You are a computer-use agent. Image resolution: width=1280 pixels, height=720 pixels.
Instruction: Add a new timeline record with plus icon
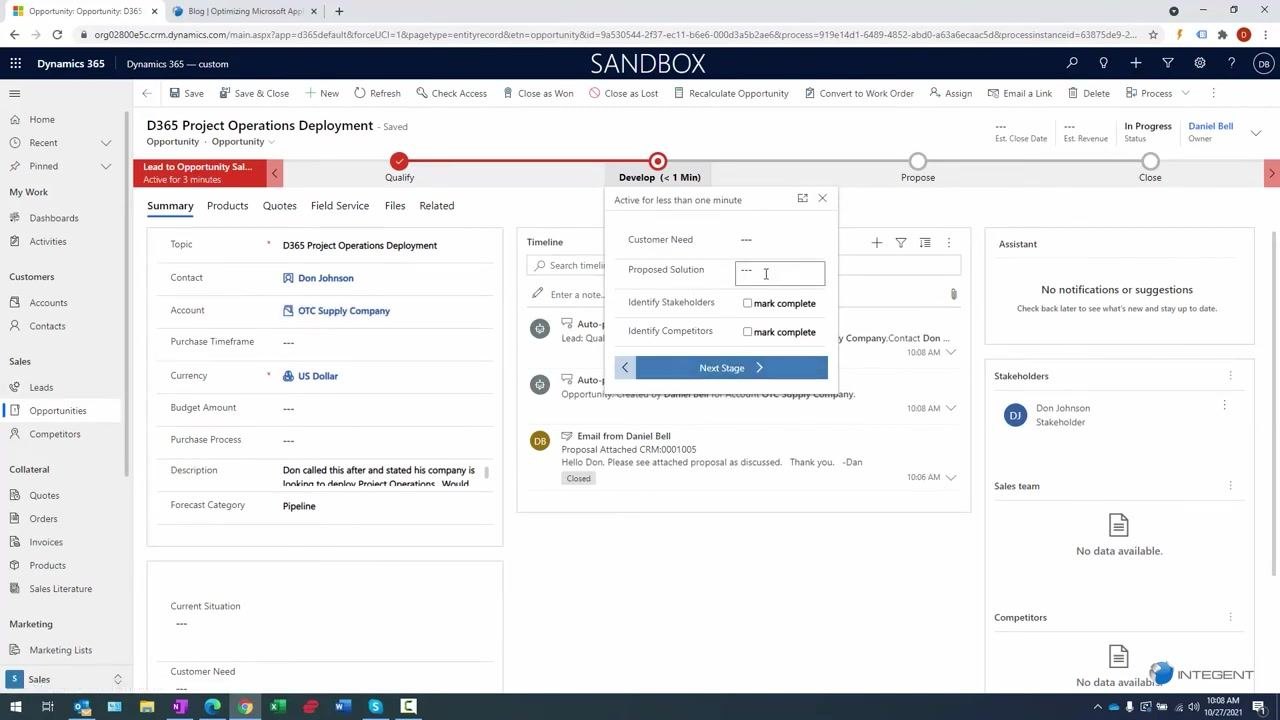tap(877, 242)
